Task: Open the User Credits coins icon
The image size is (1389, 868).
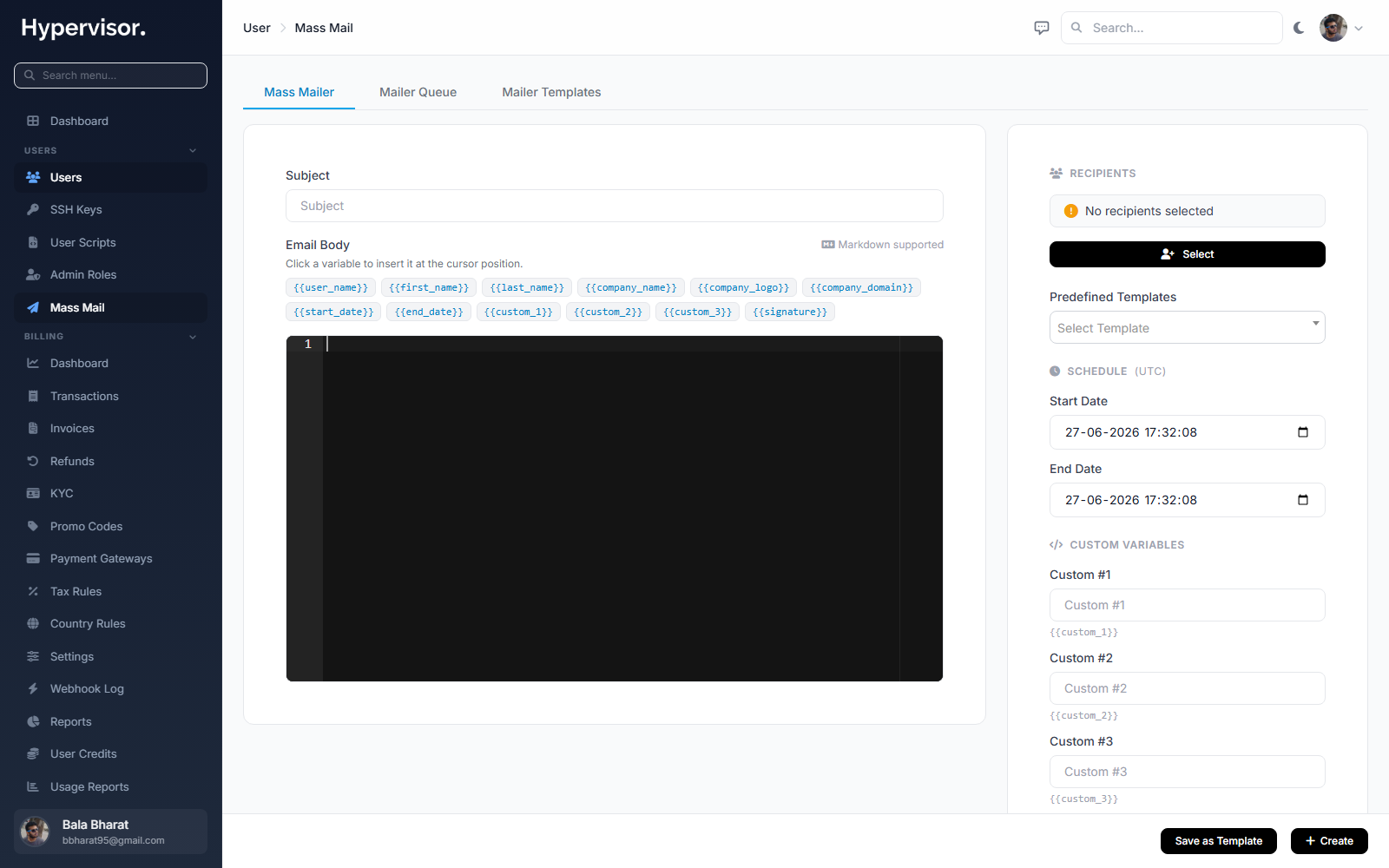Action: click(x=33, y=753)
